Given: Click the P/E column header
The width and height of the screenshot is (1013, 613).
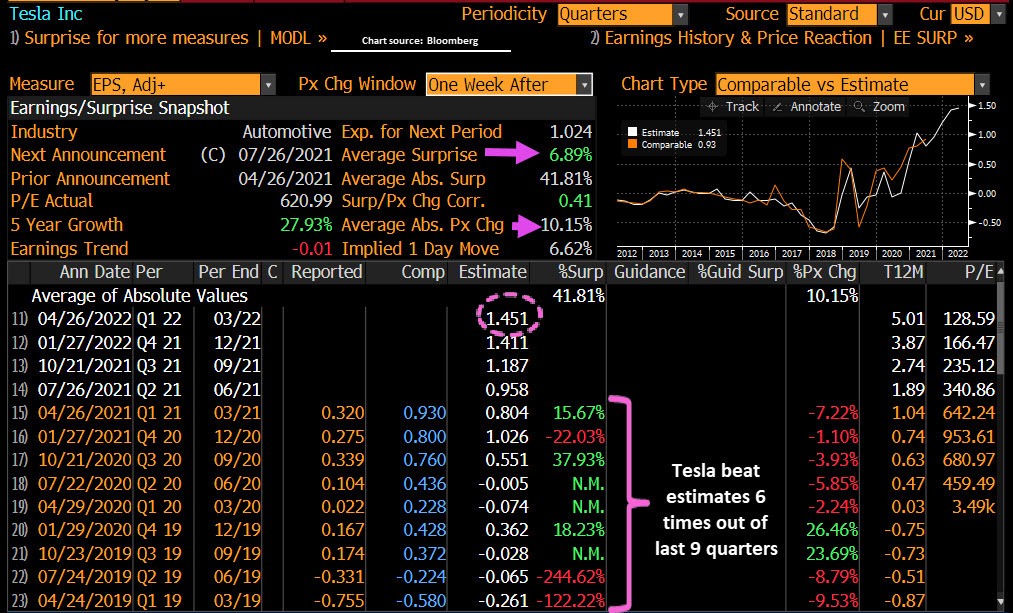Looking at the screenshot, I should point(980,272).
